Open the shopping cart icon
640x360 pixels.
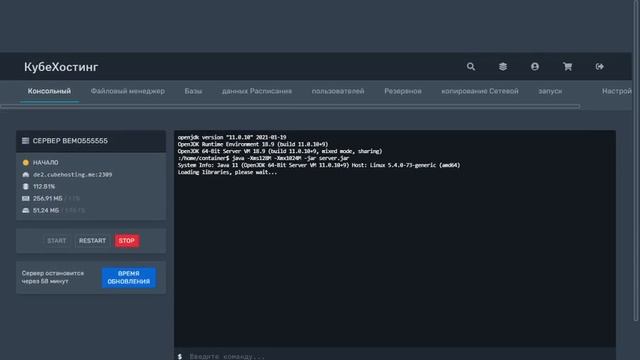point(567,67)
